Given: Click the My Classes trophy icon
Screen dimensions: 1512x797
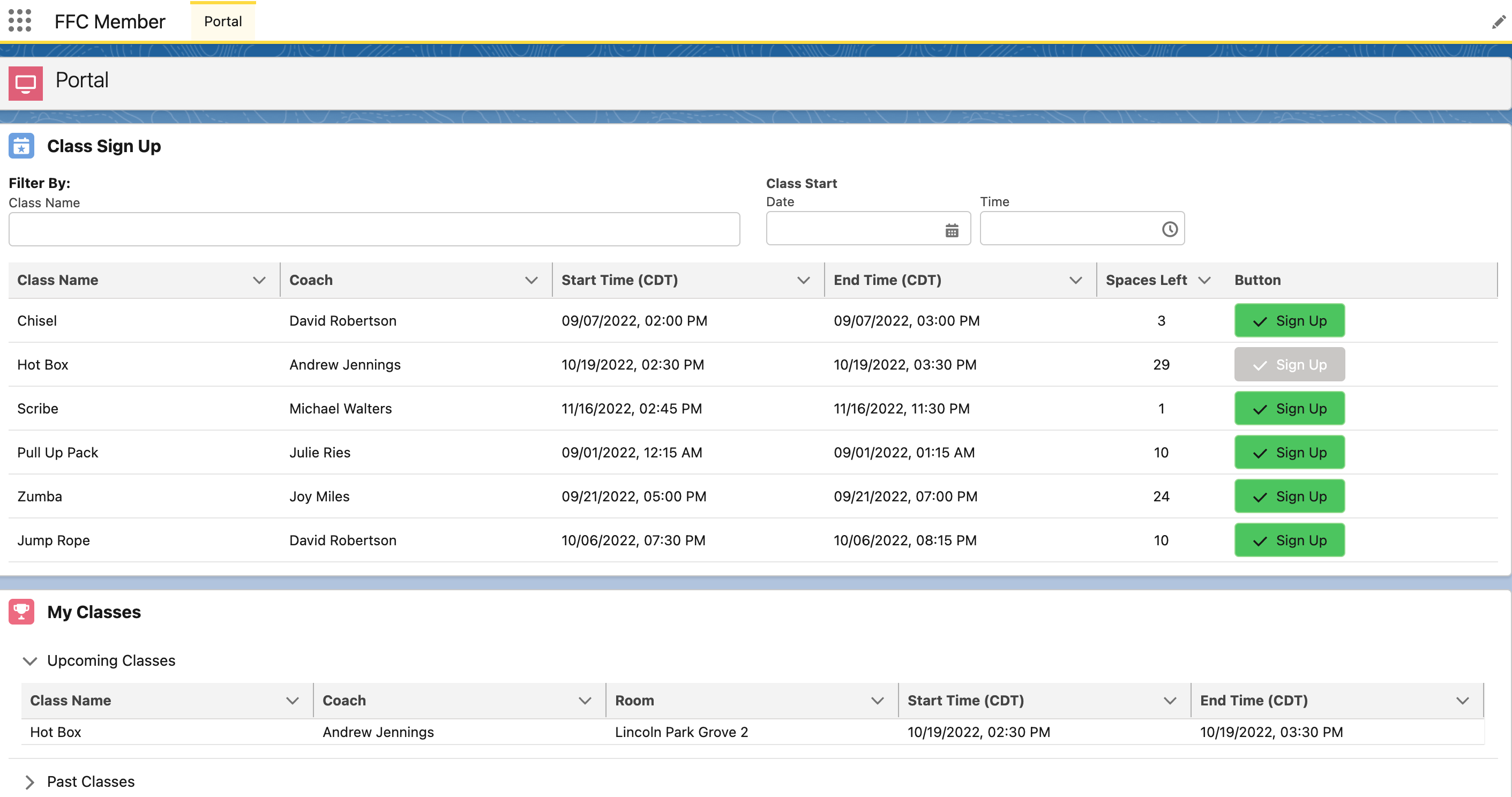Looking at the screenshot, I should [x=21, y=612].
